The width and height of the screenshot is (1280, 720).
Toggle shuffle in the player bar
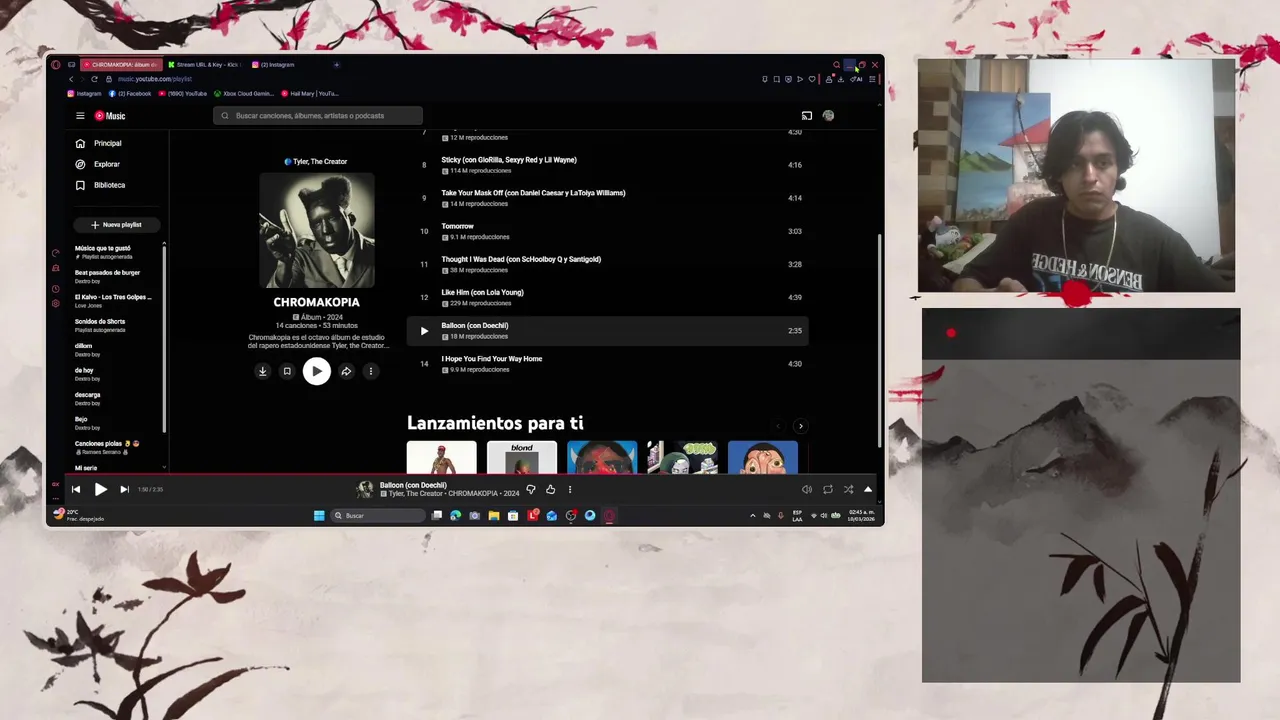click(848, 490)
